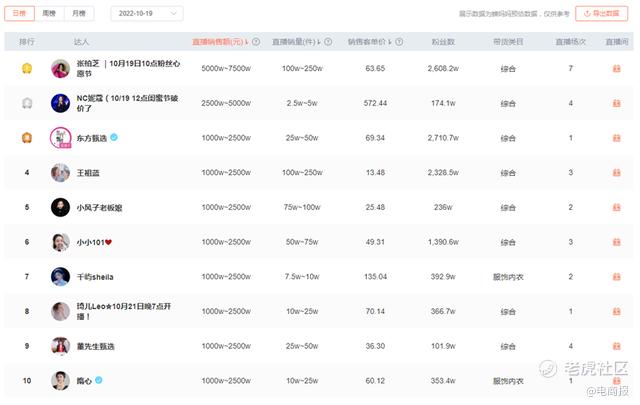Click the live room icon for 张柏芝's row
The image size is (640, 405).
[x=616, y=69]
